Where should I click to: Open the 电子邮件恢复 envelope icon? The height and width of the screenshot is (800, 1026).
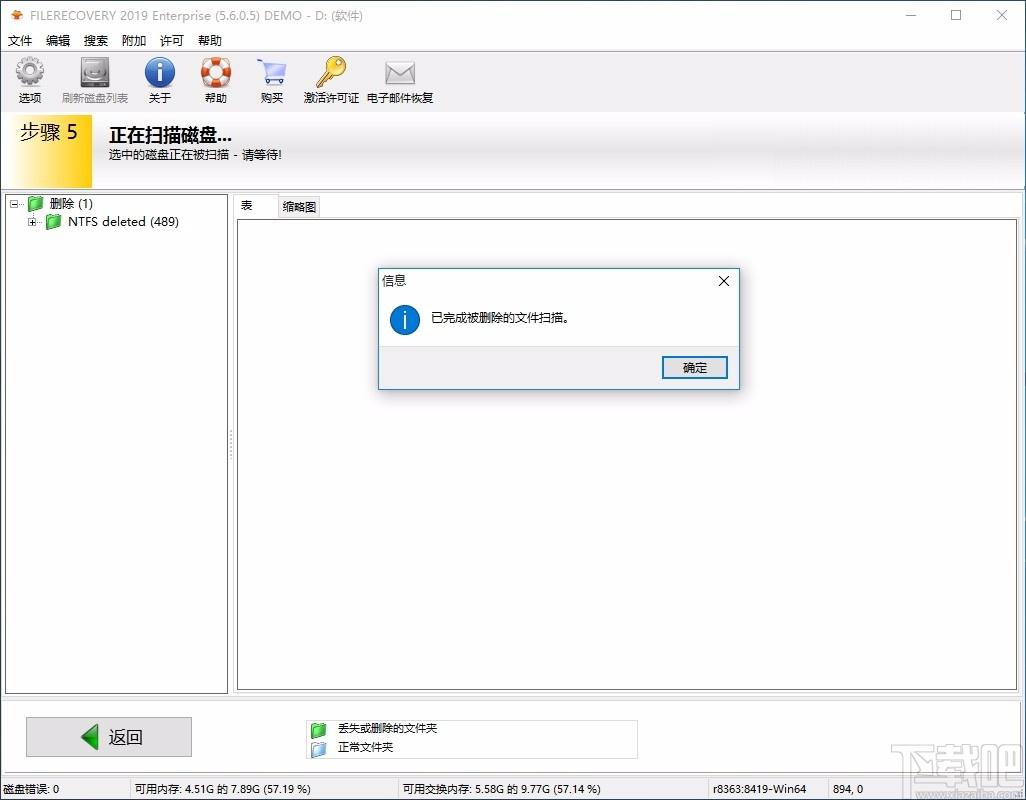tap(400, 73)
